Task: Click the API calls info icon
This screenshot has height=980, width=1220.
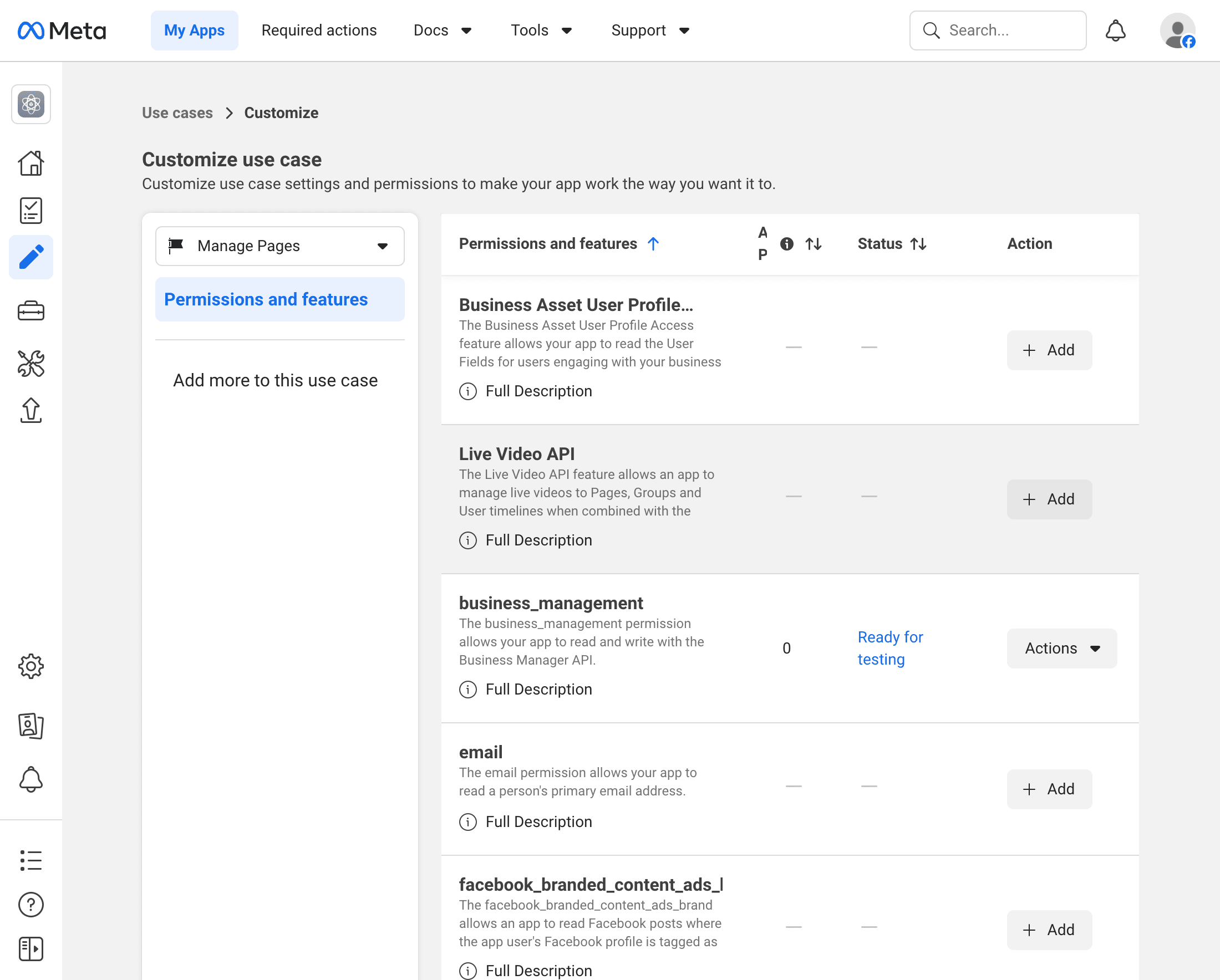Action: point(786,244)
